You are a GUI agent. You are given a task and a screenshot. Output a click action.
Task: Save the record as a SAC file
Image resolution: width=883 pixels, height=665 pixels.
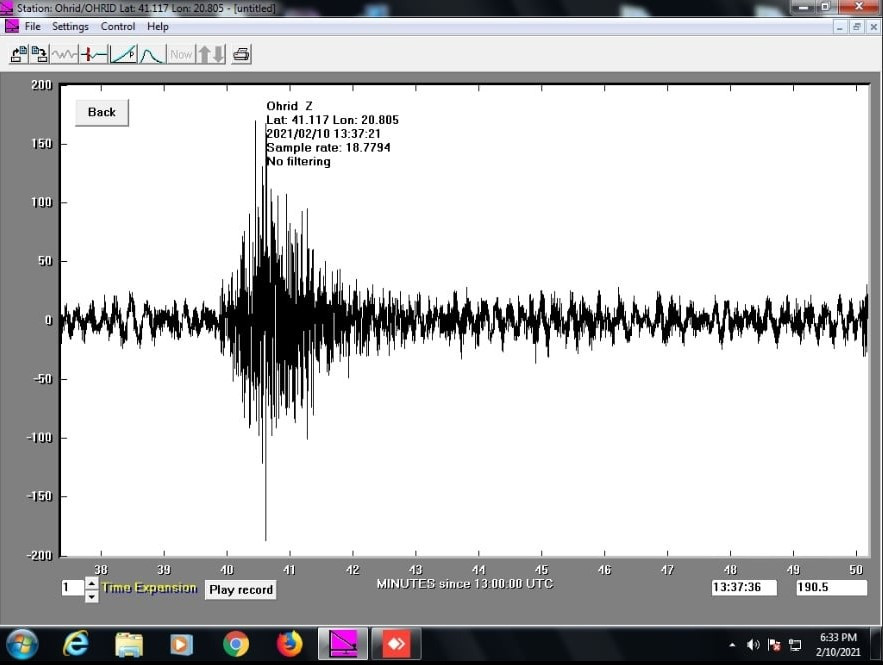tap(17, 54)
